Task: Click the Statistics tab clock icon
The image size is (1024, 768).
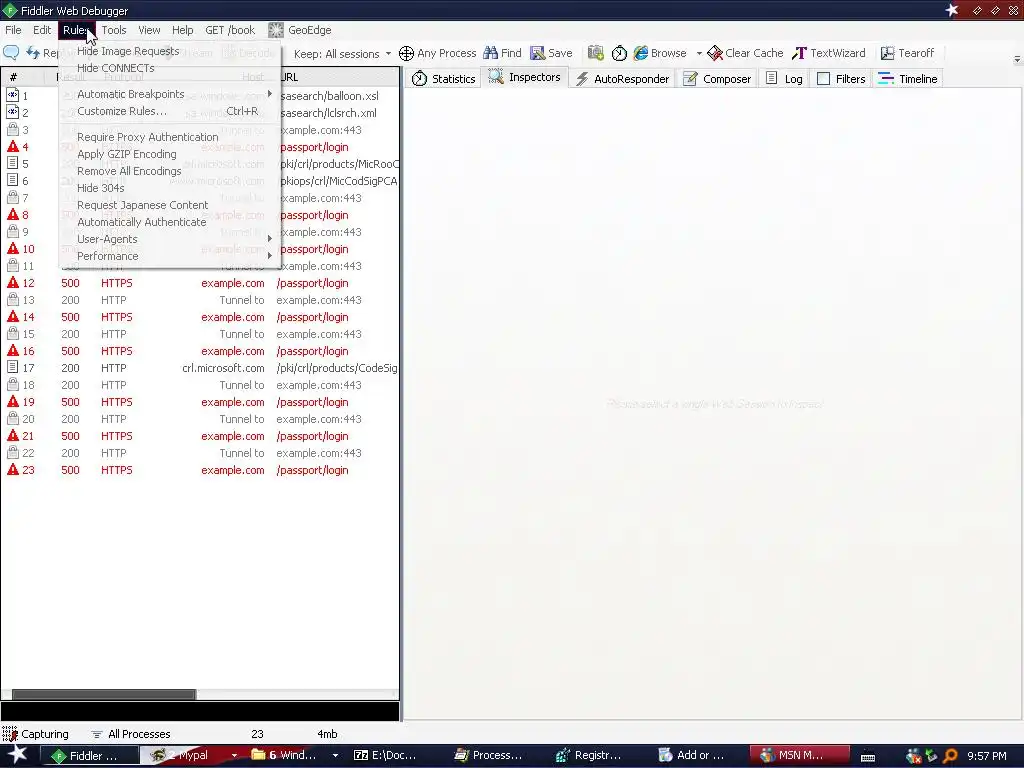Action: (419, 78)
